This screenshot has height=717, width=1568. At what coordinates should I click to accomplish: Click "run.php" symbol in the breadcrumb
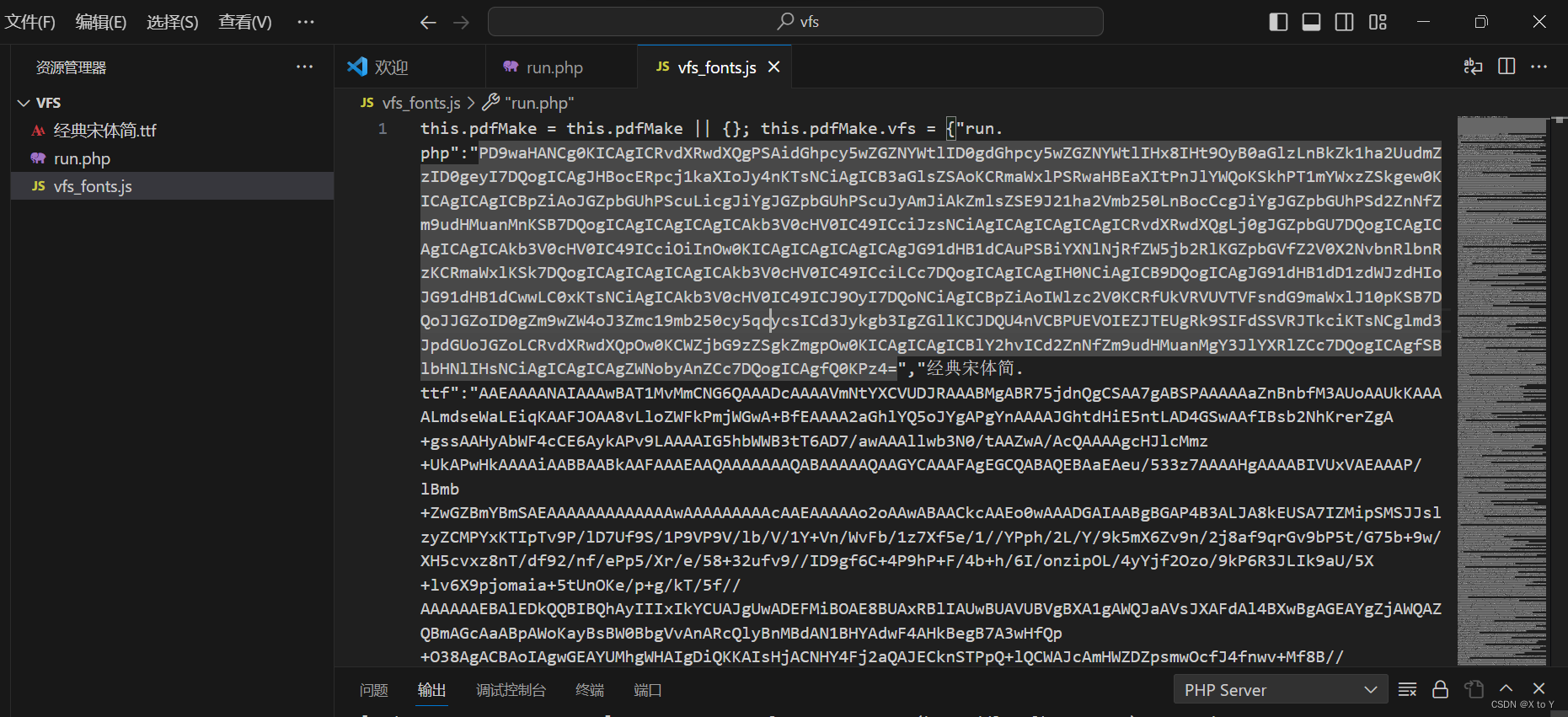(539, 103)
